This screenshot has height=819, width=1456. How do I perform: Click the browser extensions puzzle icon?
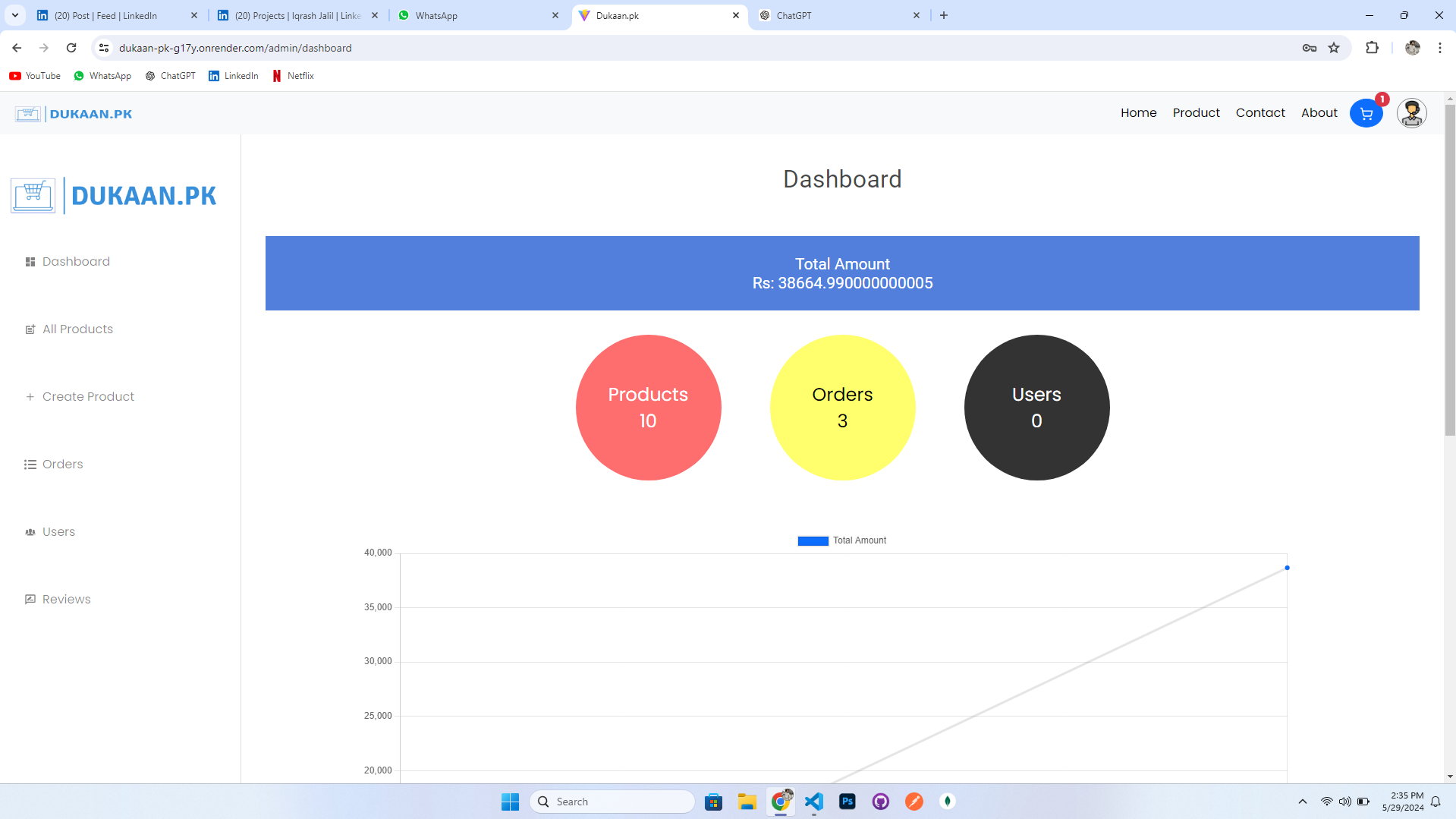(x=1372, y=47)
